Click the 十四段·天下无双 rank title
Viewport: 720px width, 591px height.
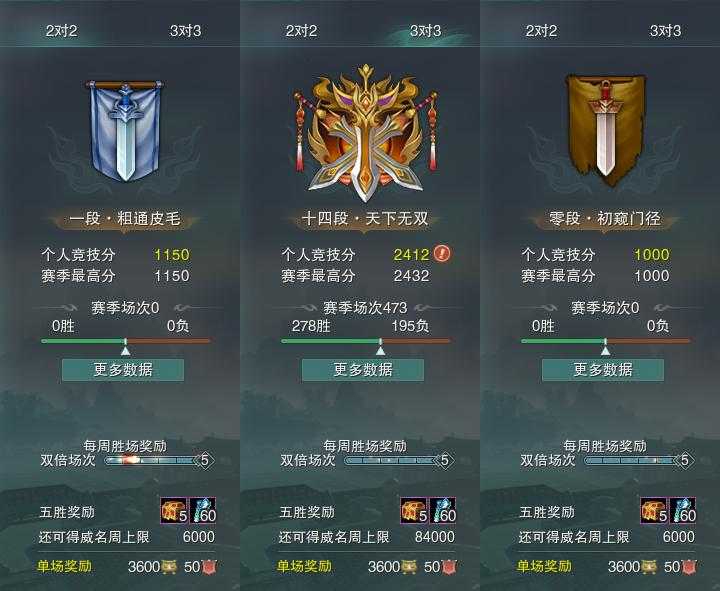point(365,219)
